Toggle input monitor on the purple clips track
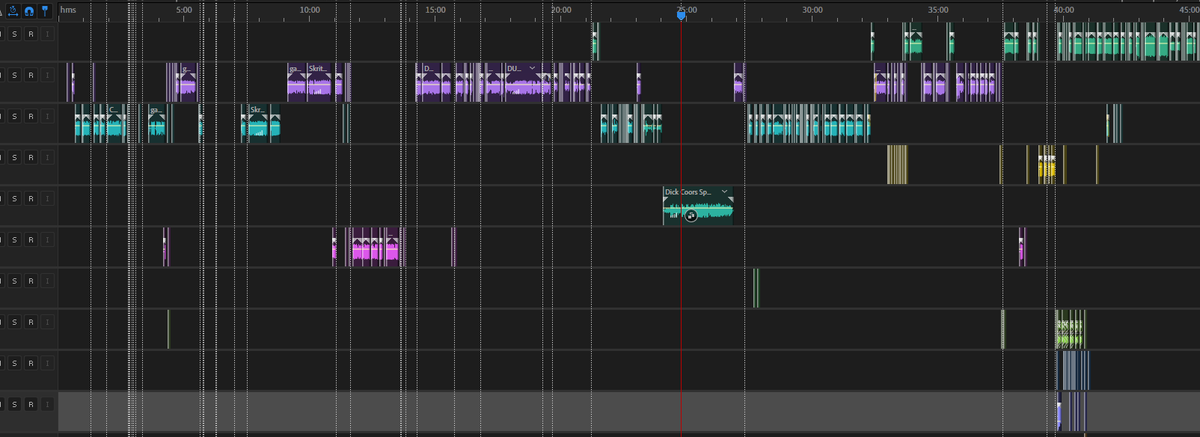This screenshot has width=1200, height=437. click(x=47, y=75)
